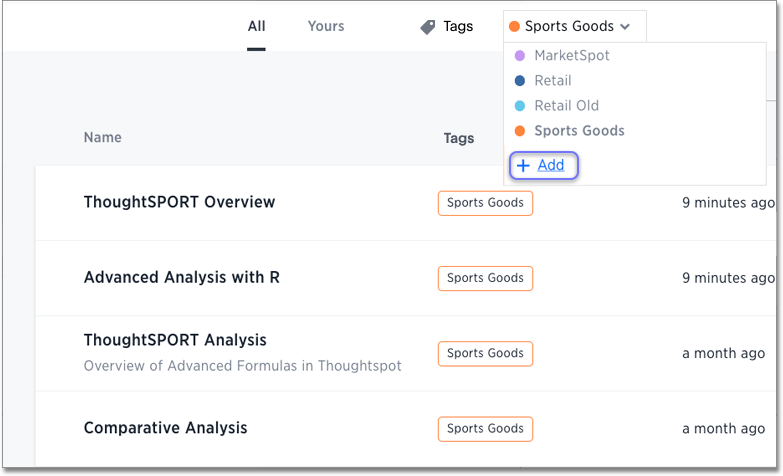This screenshot has height=476, width=783.
Task: Expand the Sports Goods tag dropdown chevron
Action: point(625,27)
